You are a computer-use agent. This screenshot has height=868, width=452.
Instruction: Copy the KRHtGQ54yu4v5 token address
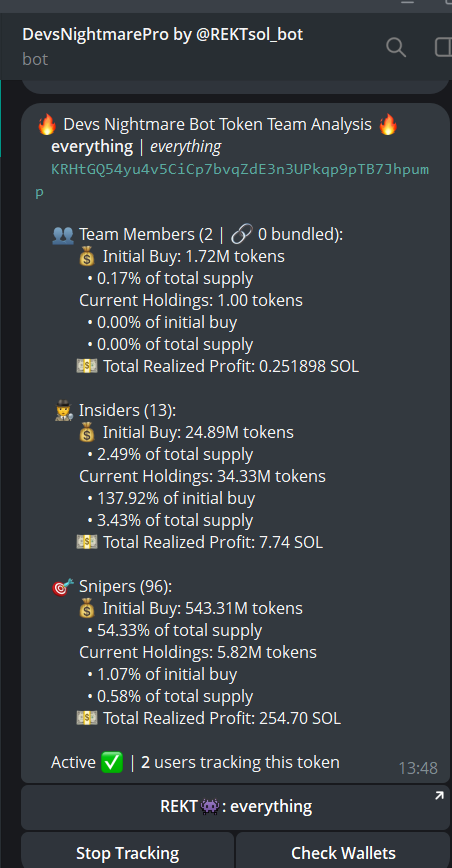click(232, 180)
